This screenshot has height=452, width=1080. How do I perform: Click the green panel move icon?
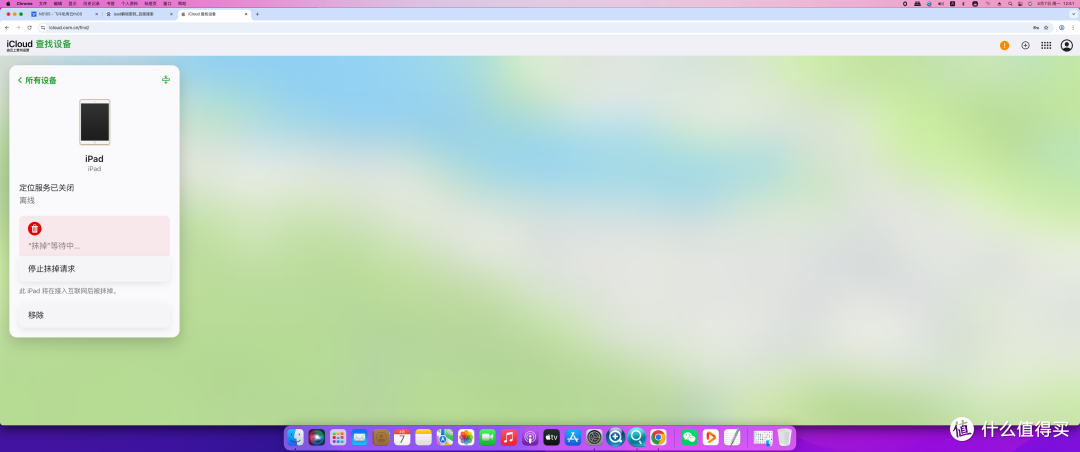166,80
